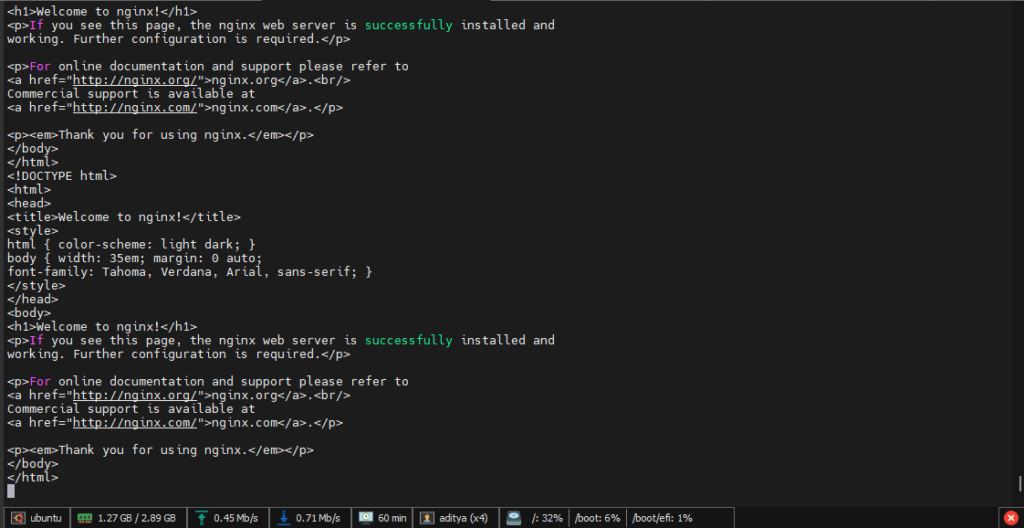Viewport: 1024px width, 528px height.
Task: Select the 0.45 Mb/s upload speed segment
Action: tap(235, 518)
